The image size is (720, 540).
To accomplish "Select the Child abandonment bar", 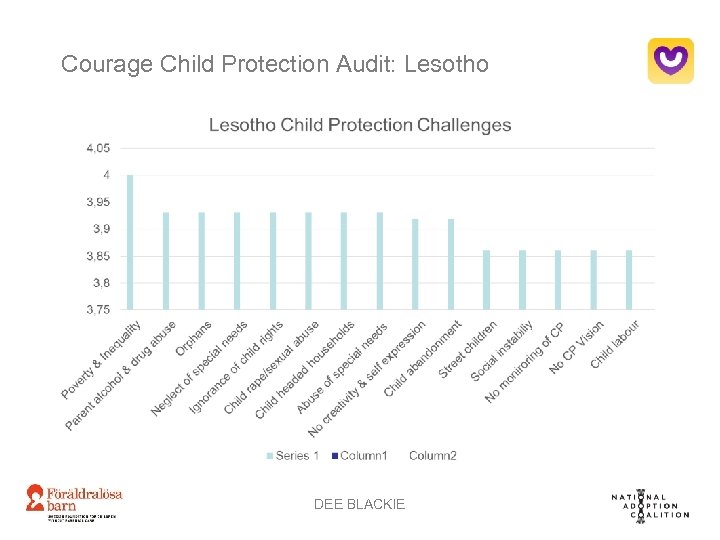I will (x=451, y=264).
